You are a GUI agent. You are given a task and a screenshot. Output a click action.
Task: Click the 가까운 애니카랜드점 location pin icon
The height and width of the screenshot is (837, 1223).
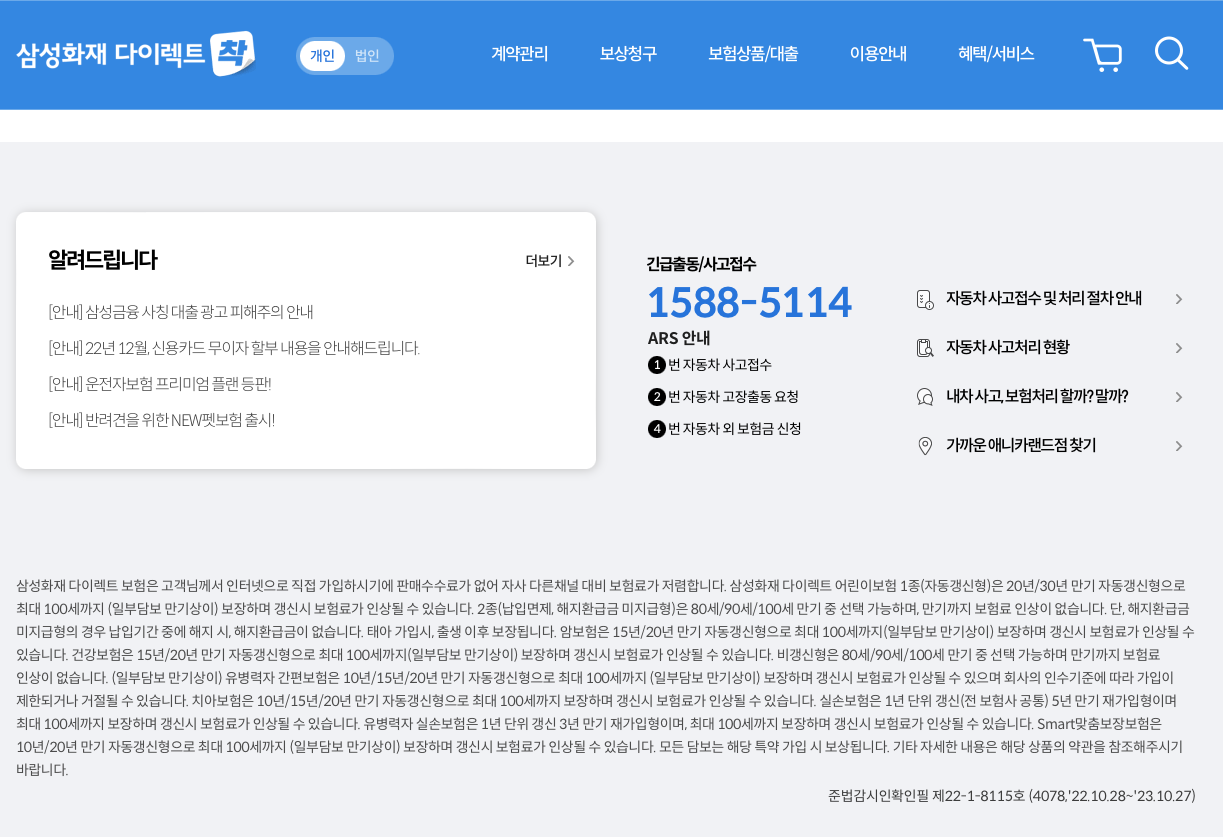pos(925,446)
